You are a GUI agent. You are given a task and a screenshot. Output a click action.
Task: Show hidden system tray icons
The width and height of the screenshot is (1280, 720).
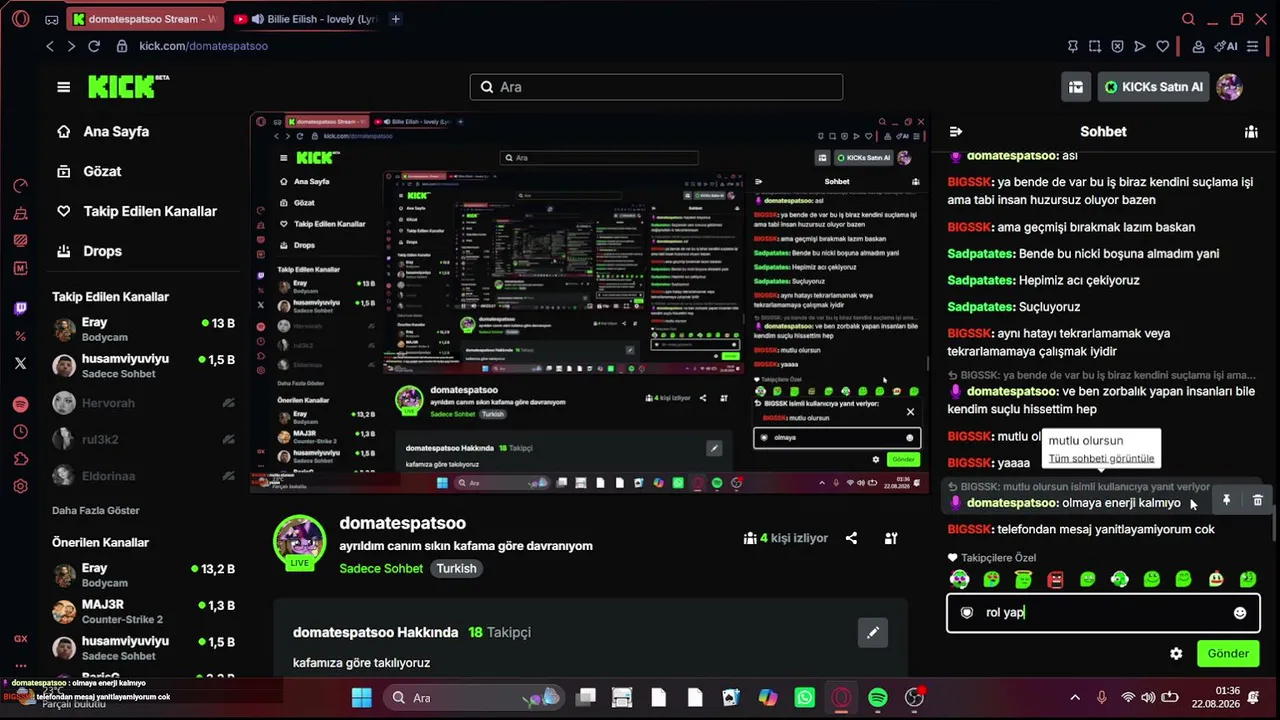pos(1075,698)
